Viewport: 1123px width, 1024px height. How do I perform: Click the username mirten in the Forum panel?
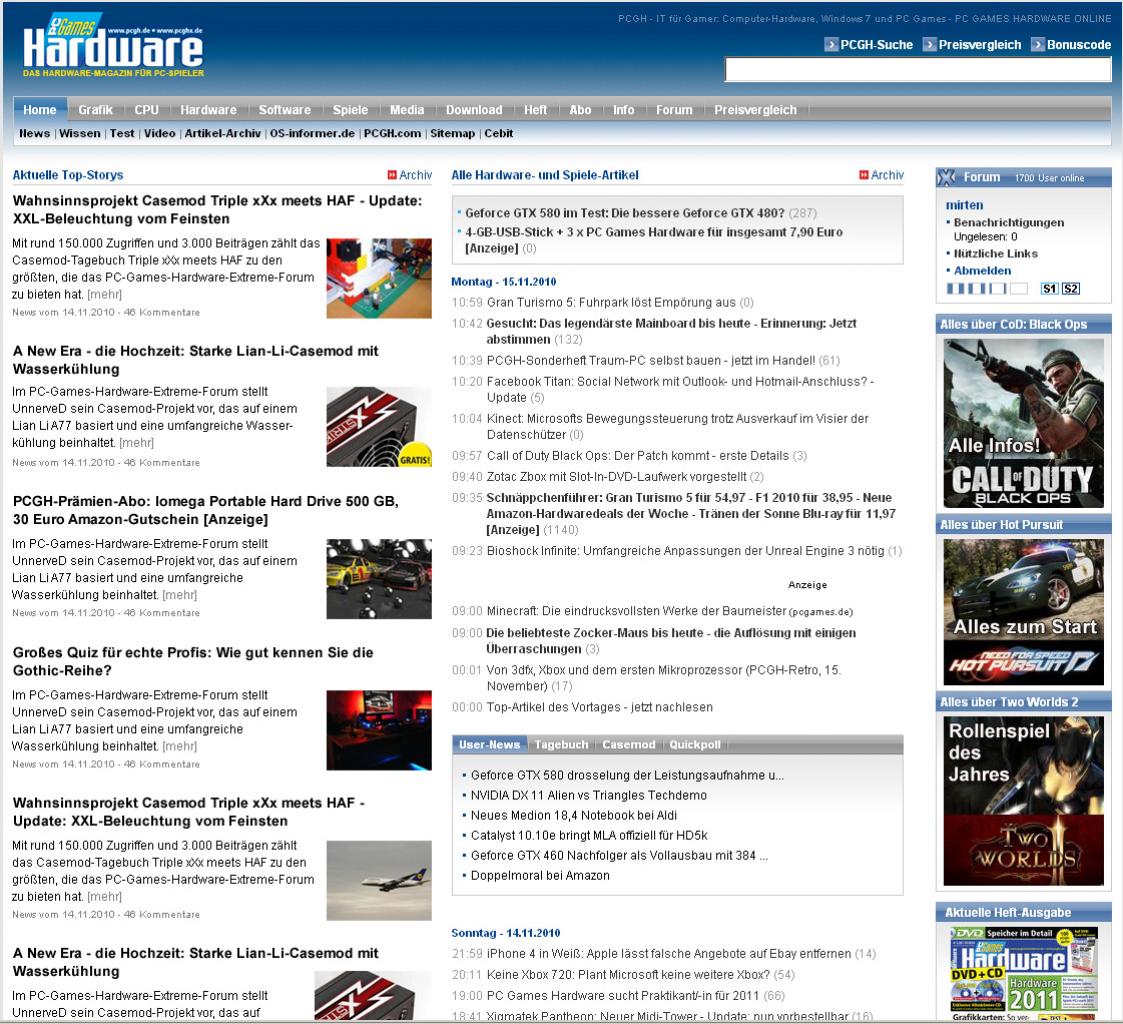point(964,205)
